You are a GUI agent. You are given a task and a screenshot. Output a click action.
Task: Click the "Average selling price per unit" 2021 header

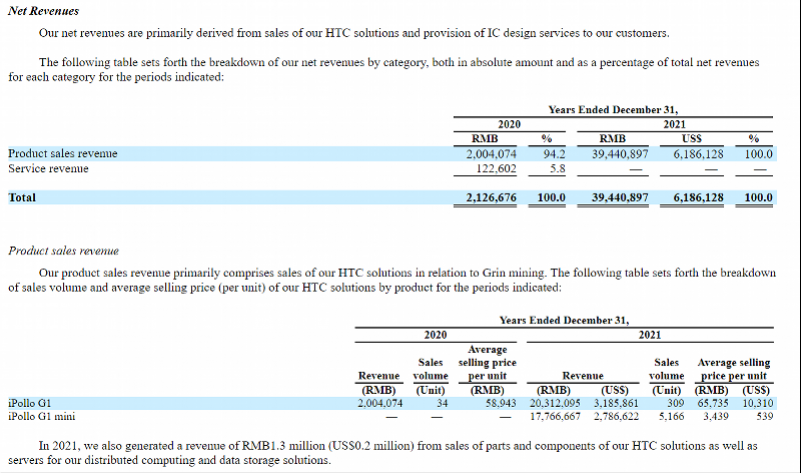(x=734, y=369)
